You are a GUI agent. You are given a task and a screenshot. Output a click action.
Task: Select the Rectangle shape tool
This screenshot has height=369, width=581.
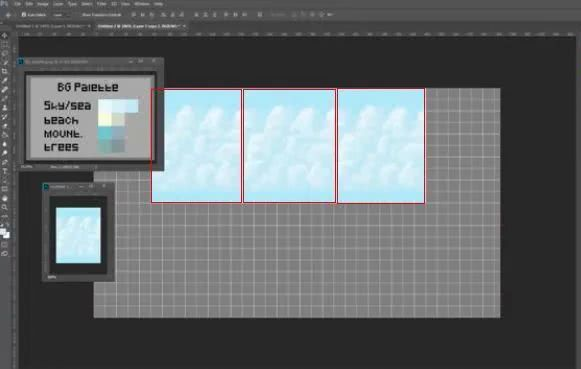click(x=5, y=189)
